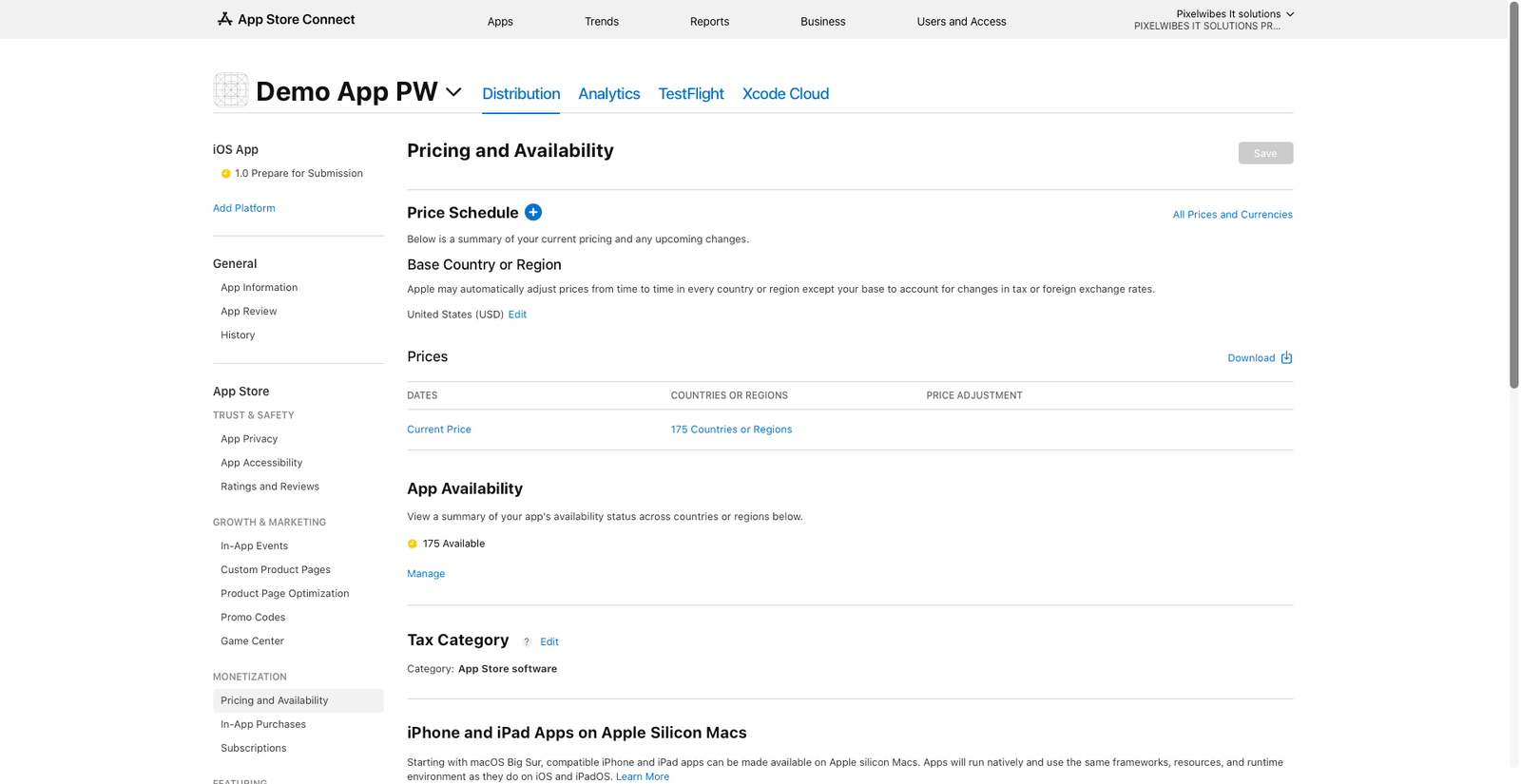Screen dimensions: 1521x784
Task: Click the App Store software category text
Action: (x=508, y=669)
